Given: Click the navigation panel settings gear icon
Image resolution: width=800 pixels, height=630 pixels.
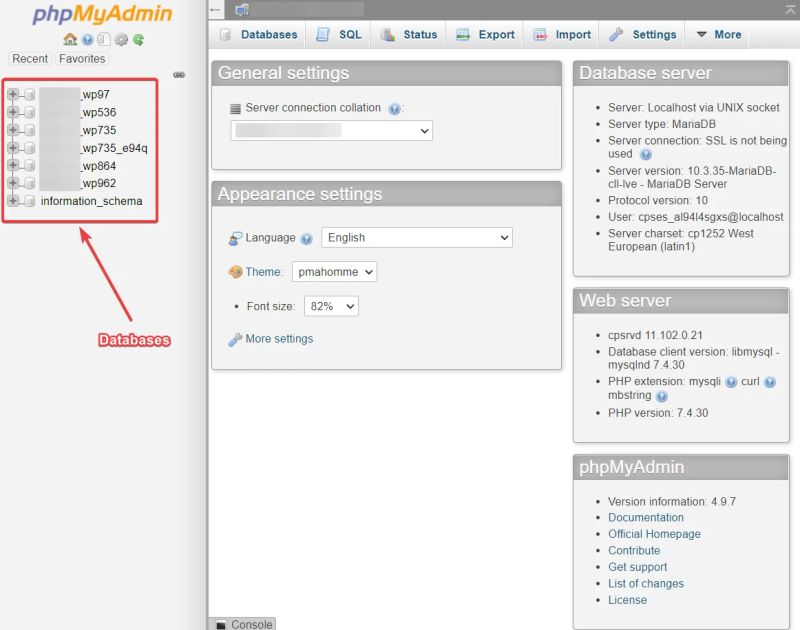Looking at the screenshot, I should tap(121, 40).
